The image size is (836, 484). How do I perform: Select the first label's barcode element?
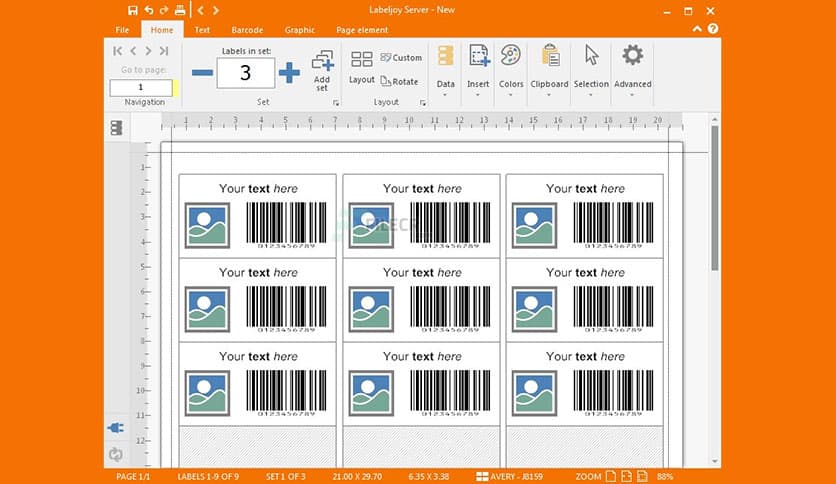[286, 224]
